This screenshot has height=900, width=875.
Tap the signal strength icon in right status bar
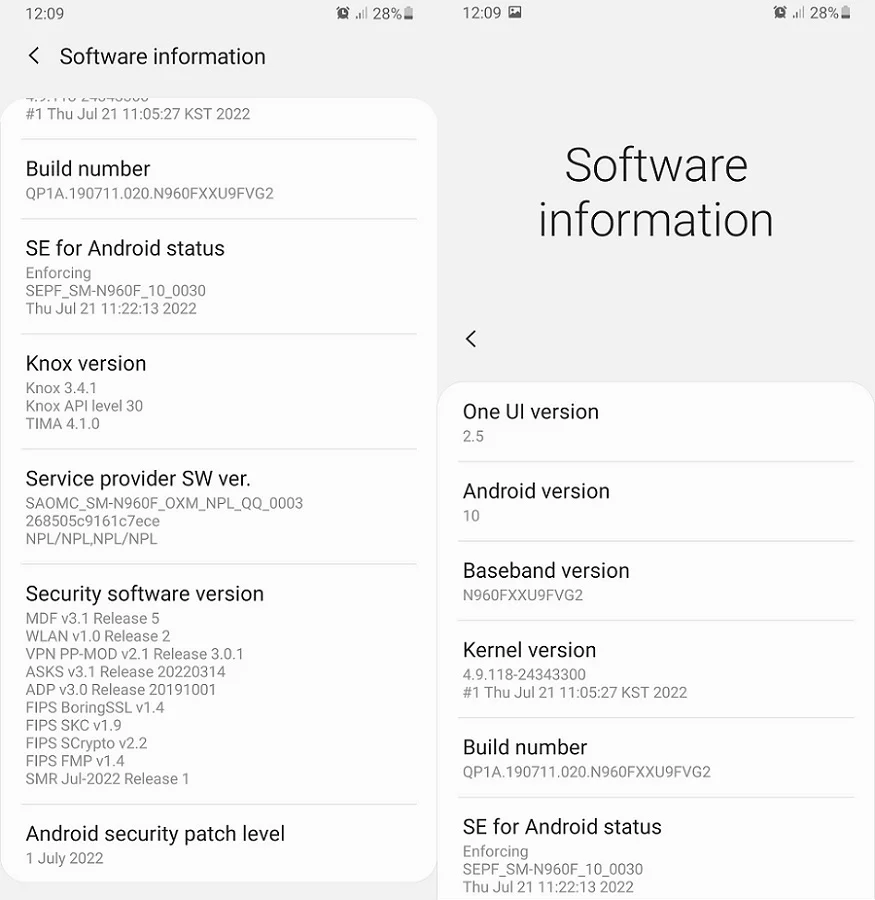point(798,13)
